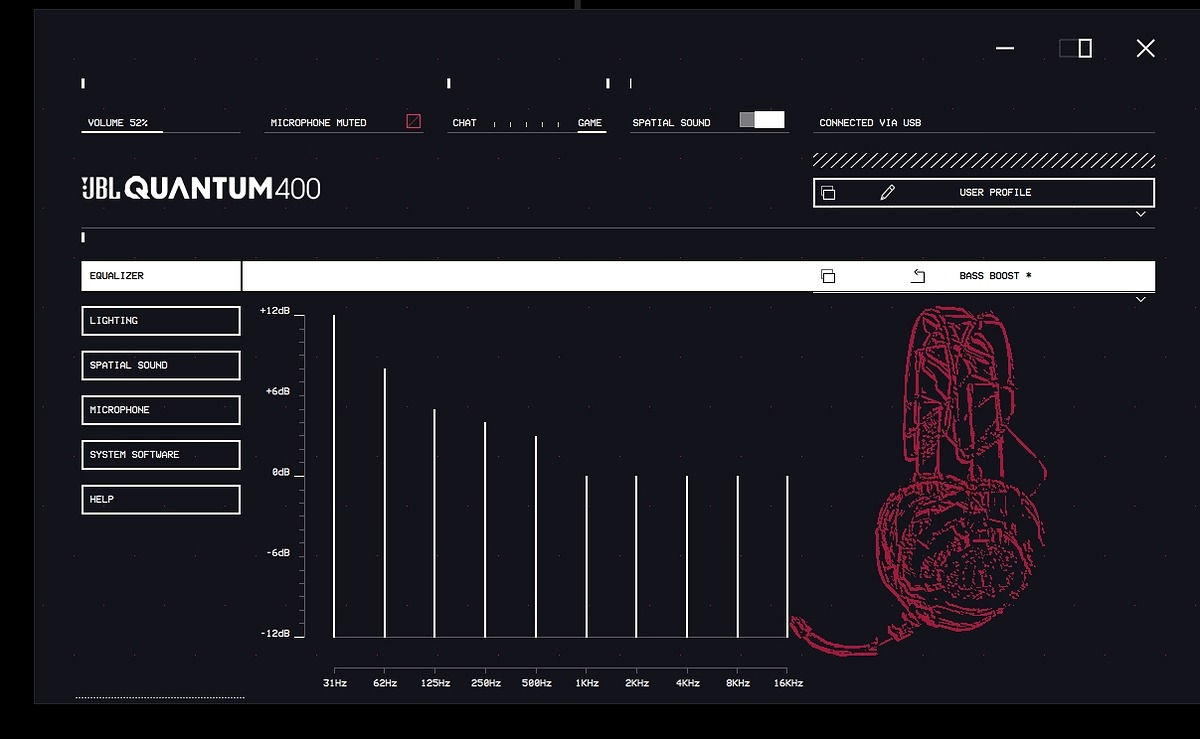Viewport: 1200px width, 739px height.
Task: Select the Bass Boost preset name
Action: coord(995,276)
